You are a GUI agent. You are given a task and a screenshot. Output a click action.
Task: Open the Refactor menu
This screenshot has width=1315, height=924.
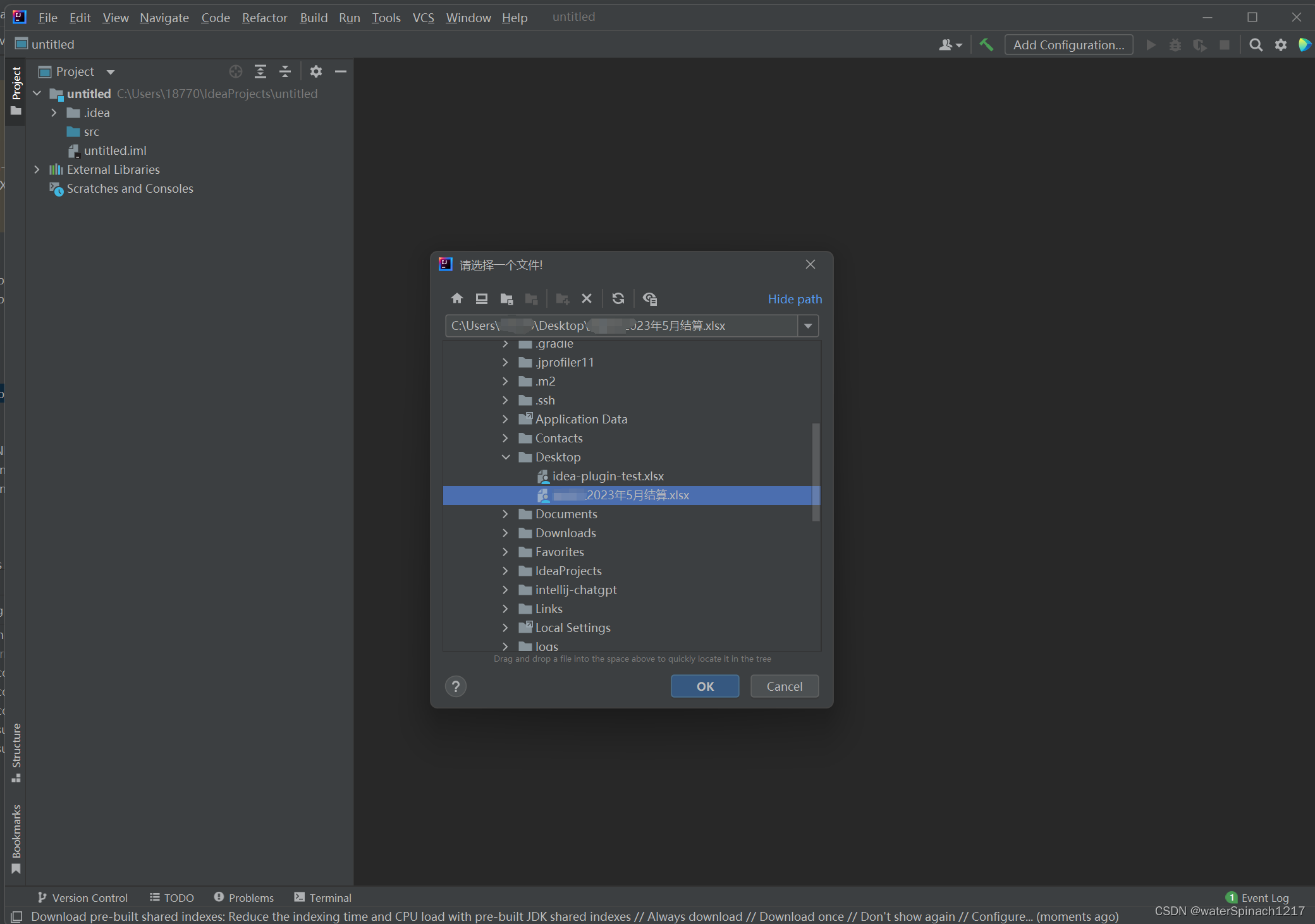(264, 18)
